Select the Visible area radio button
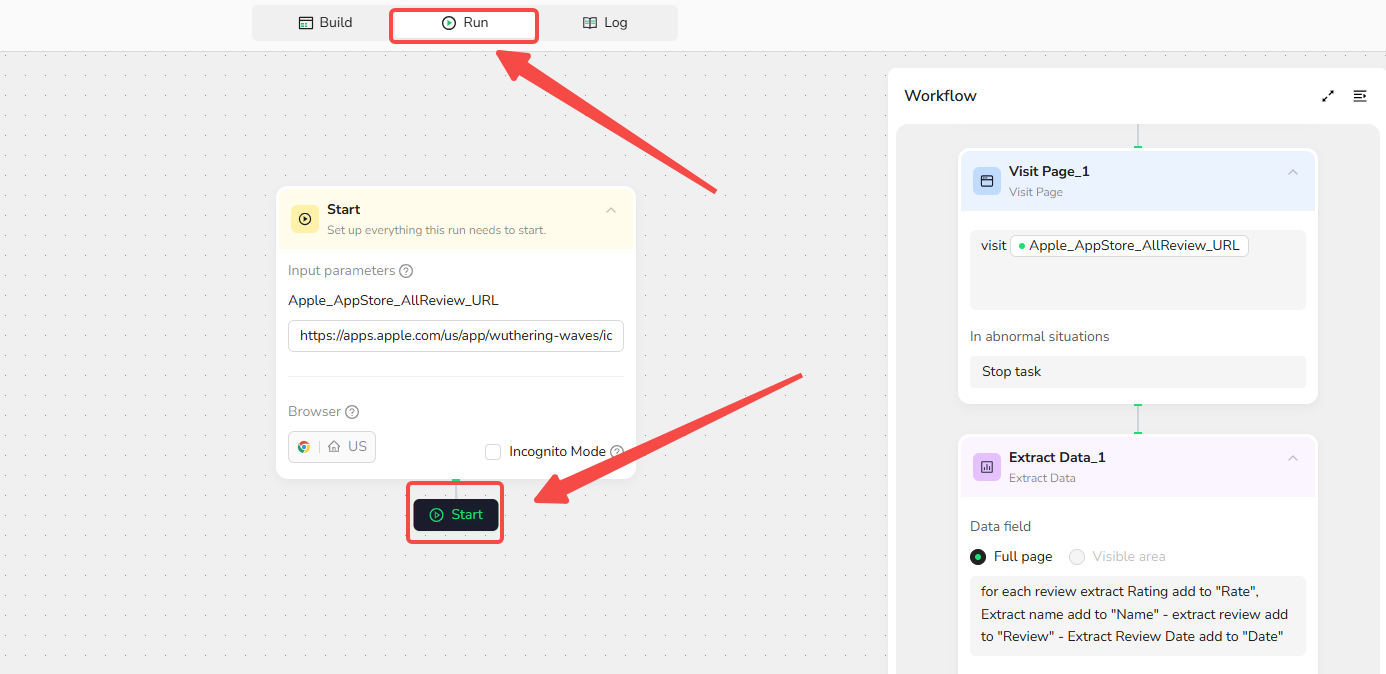Viewport: 1386px width, 674px height. pyautogui.click(x=1077, y=557)
